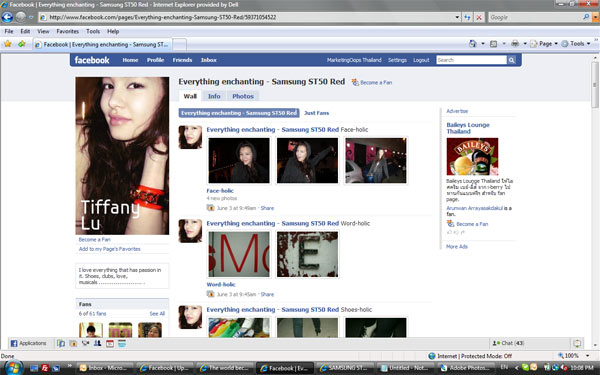Click the IE Back navigation arrow

(7, 17)
